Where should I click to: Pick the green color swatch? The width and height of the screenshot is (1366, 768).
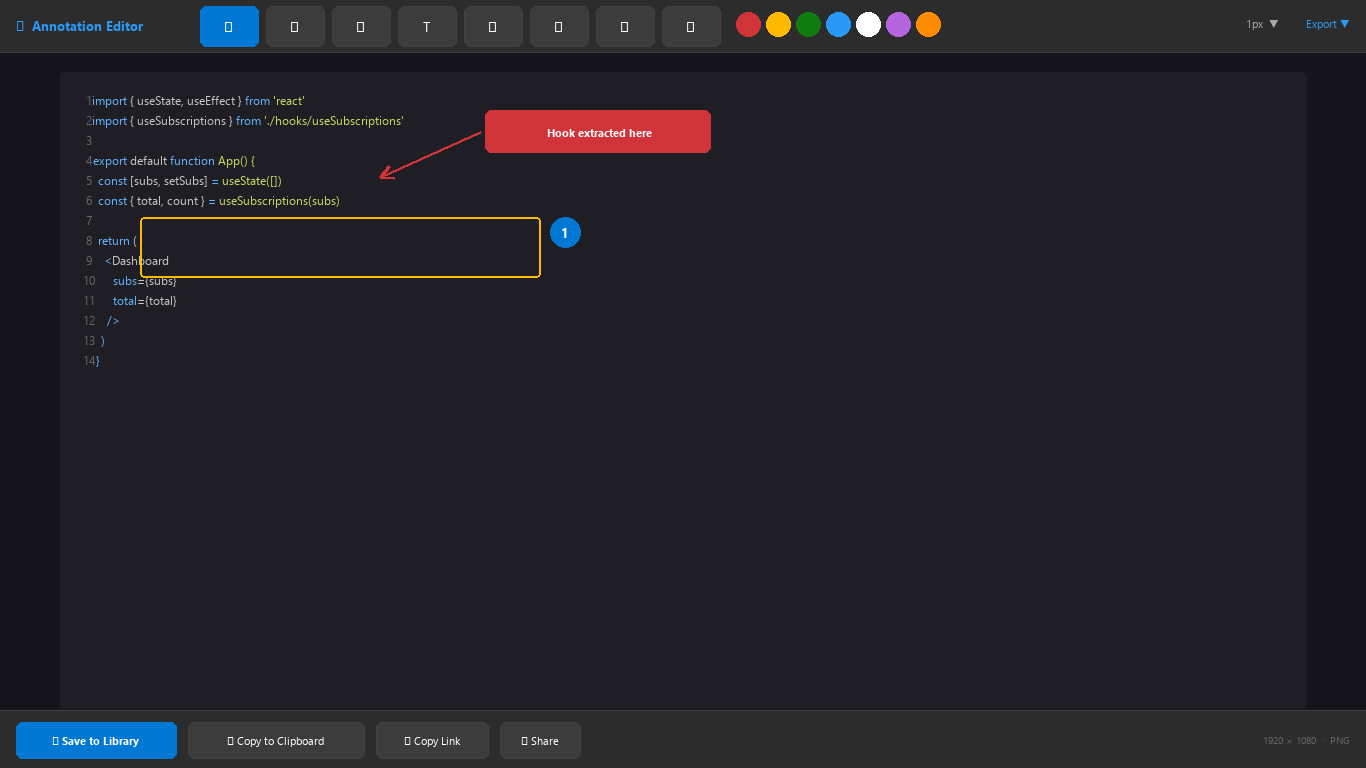808,25
